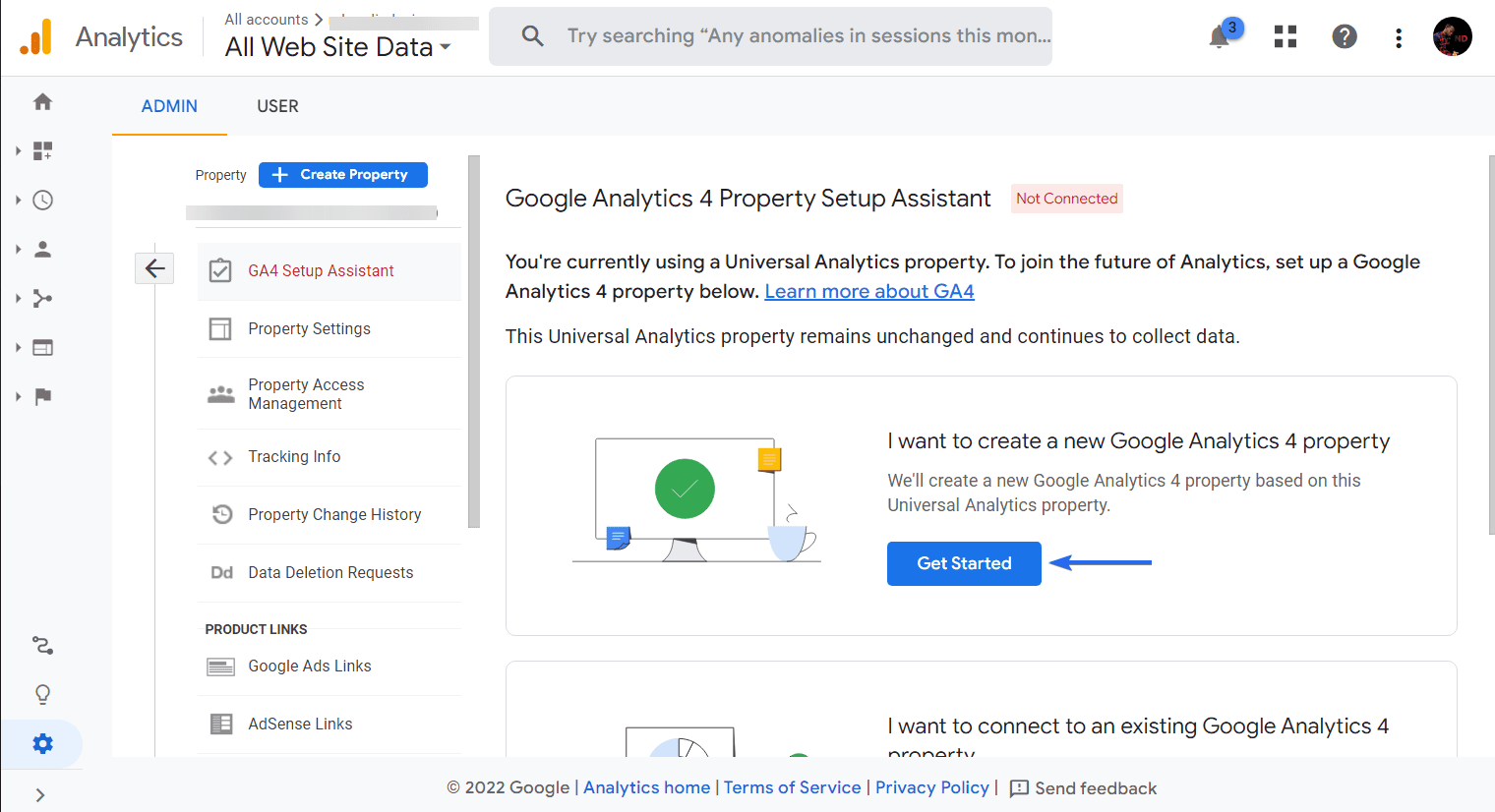1495x812 pixels.
Task: Open Conversions flag icon in sidebar
Action: click(x=42, y=396)
